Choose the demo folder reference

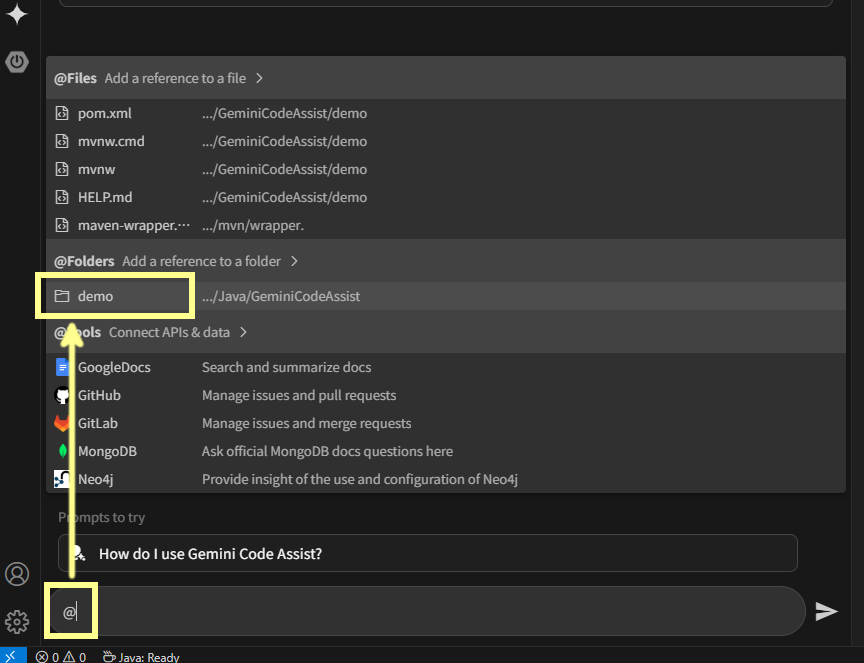coord(446,296)
